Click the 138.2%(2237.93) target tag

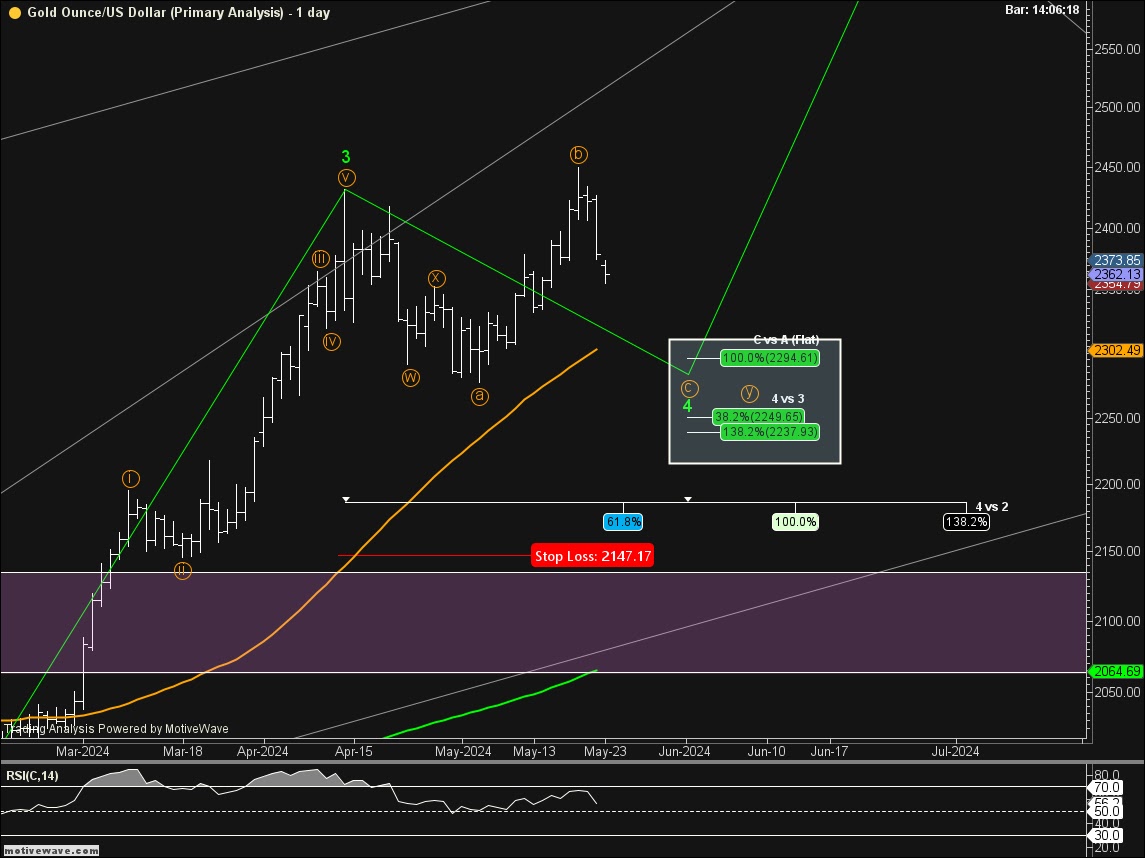770,432
